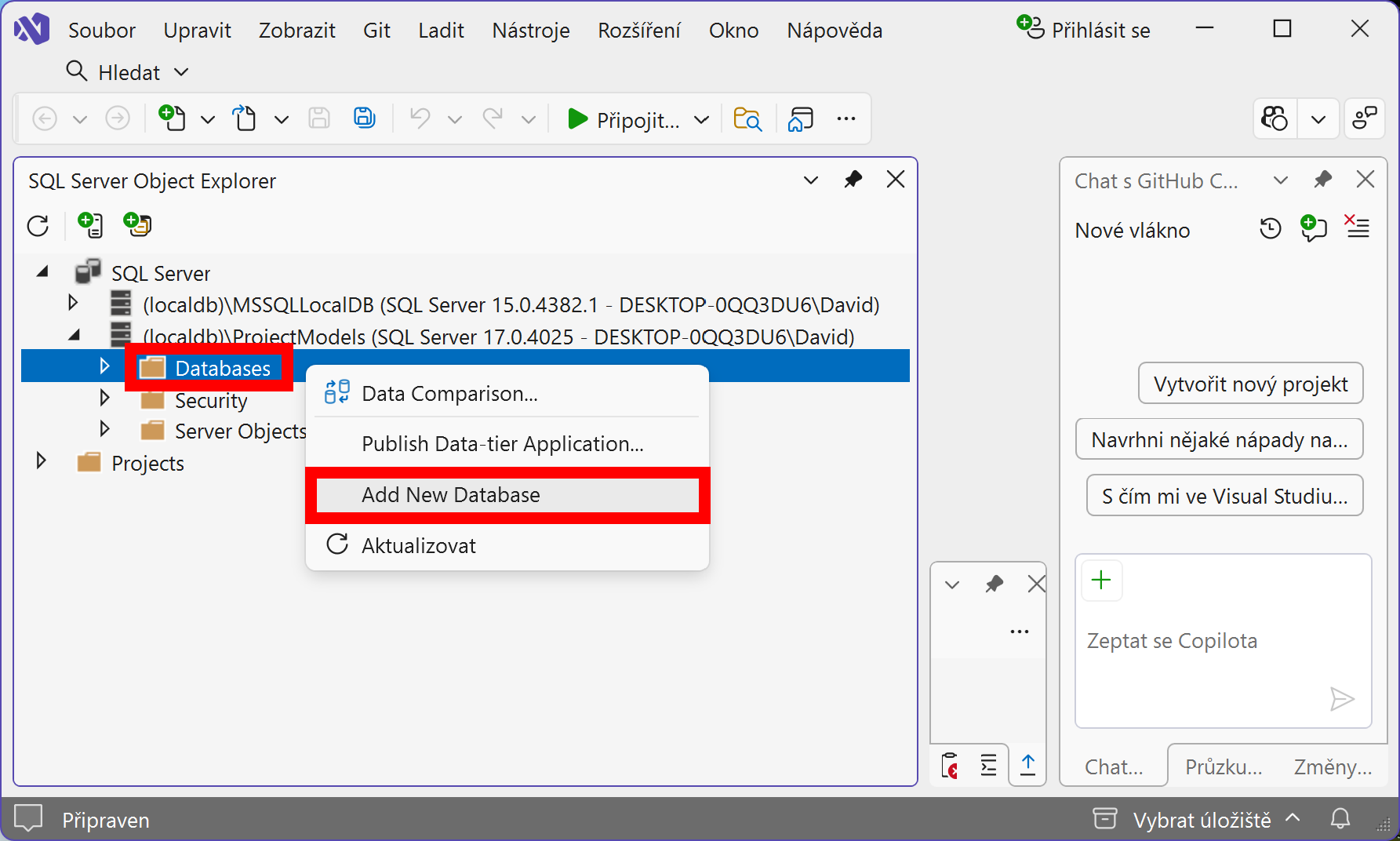
Task: Choose Aktualizovat from context menu
Action: [507, 545]
